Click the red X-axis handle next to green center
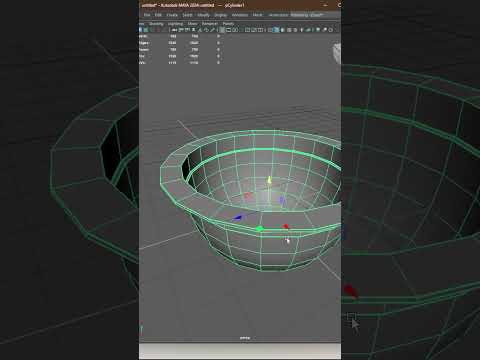Screen dimensions: 480x360 click(286, 226)
